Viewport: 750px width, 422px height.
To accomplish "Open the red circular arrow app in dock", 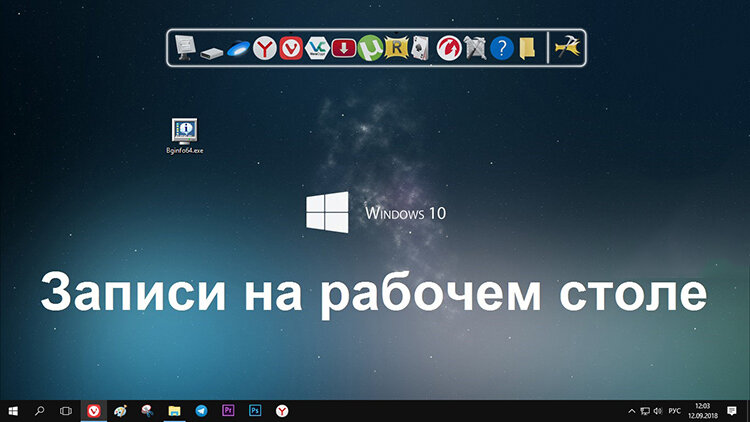I will click(x=449, y=48).
